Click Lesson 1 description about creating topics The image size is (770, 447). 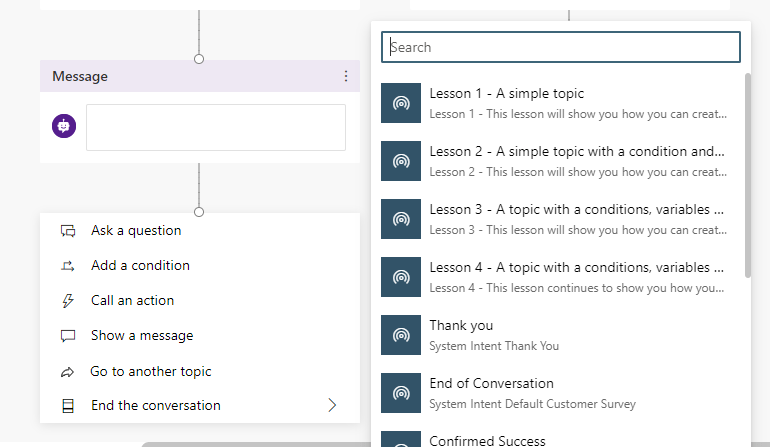pyautogui.click(x=578, y=114)
